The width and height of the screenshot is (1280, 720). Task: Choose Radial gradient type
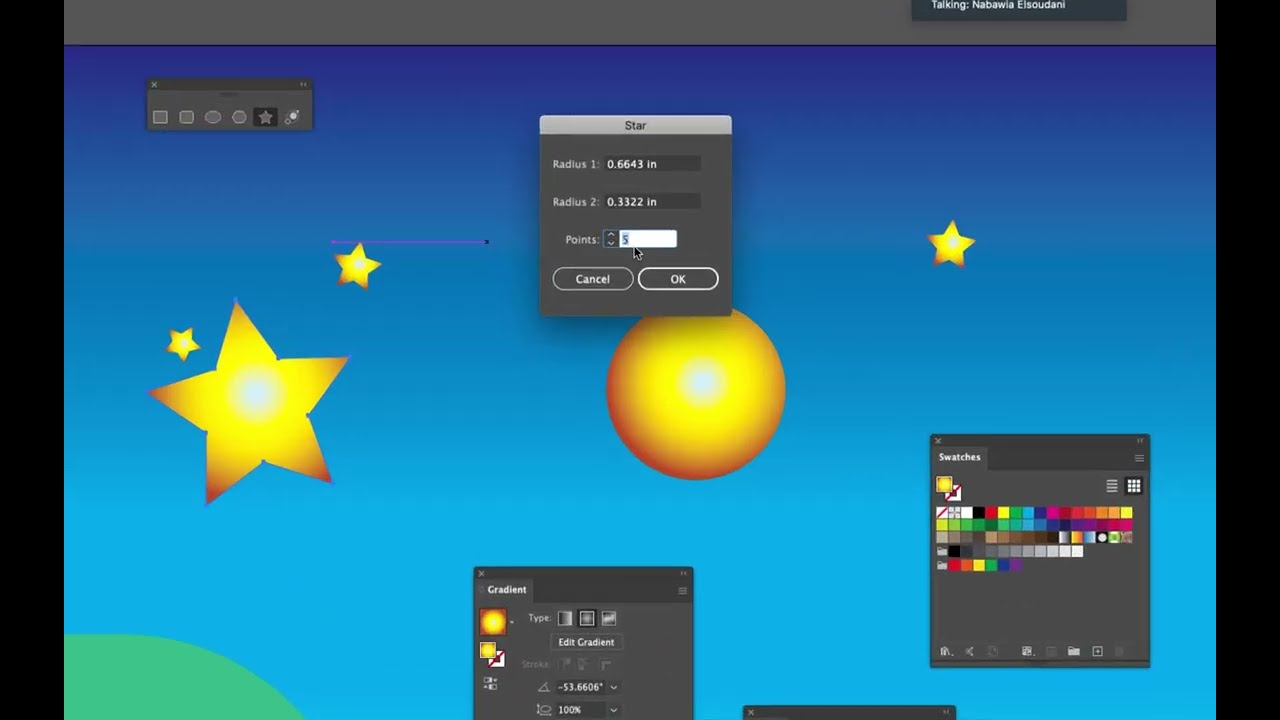click(x=587, y=618)
